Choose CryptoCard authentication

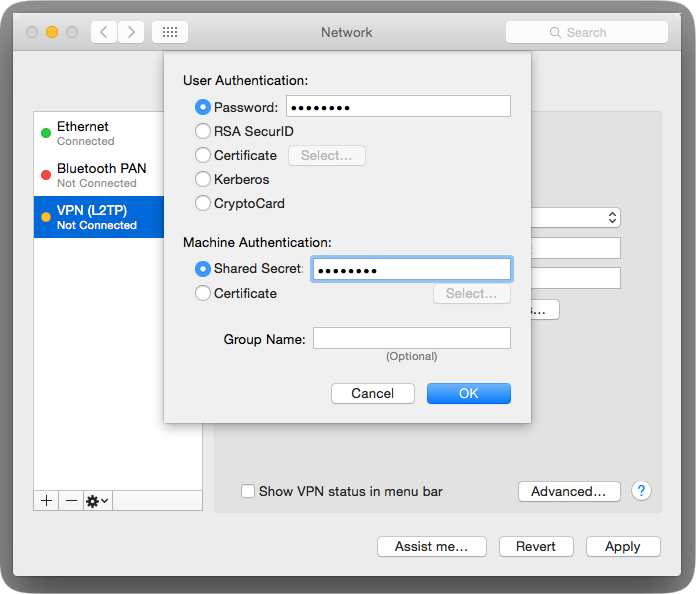(203, 203)
